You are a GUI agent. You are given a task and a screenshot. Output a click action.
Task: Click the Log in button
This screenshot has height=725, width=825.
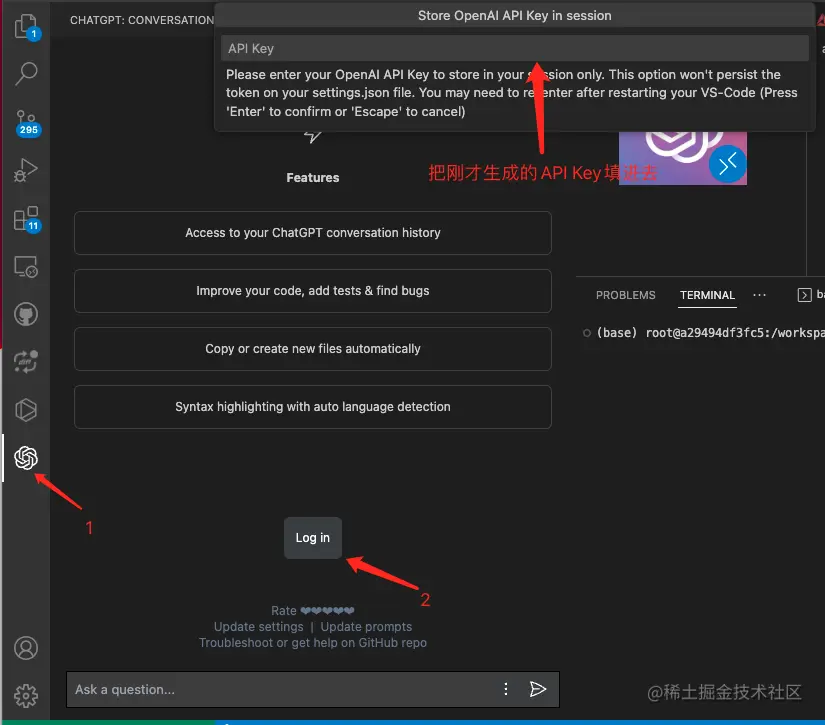click(x=313, y=538)
